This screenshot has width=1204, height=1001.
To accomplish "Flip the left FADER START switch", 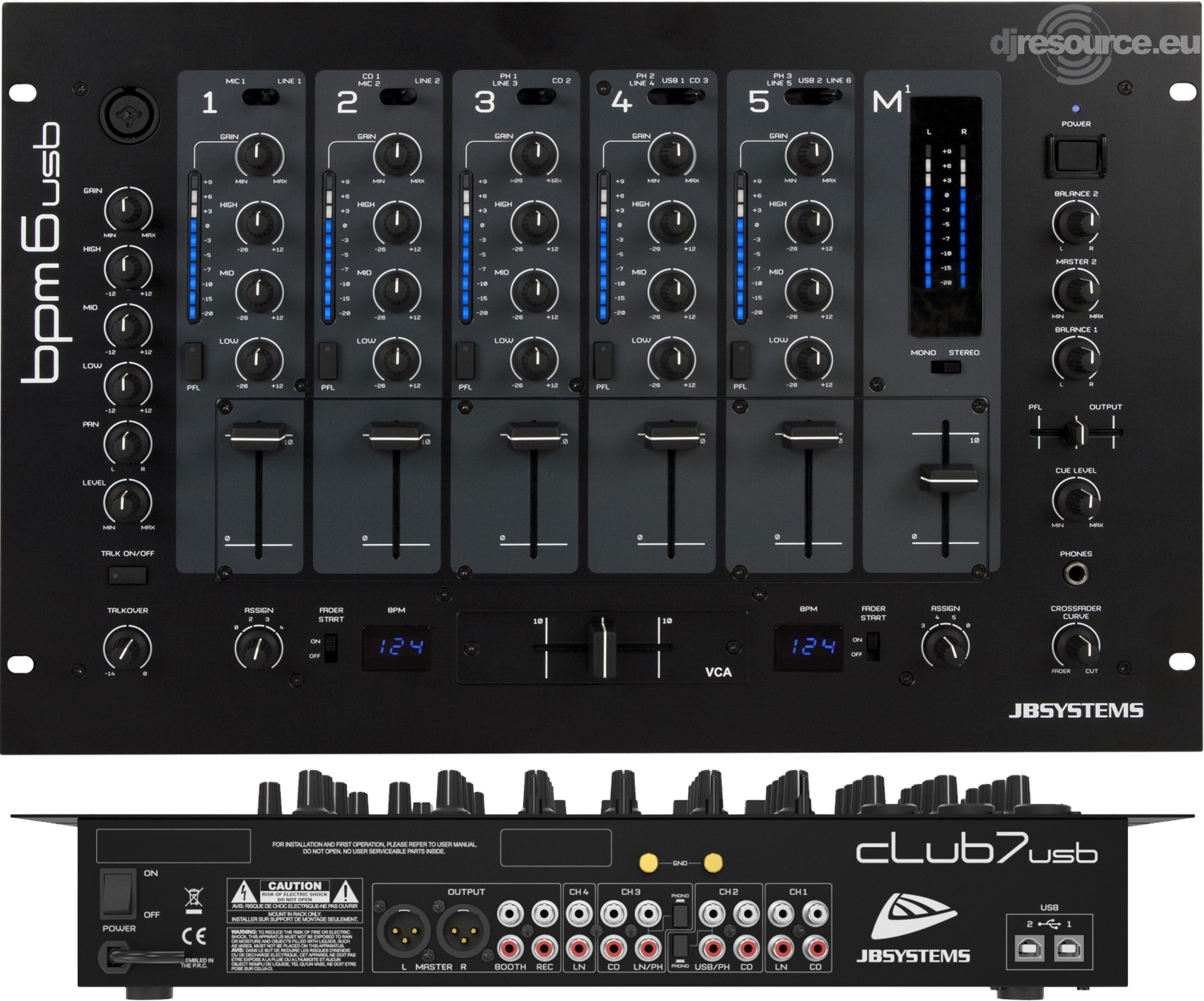I will point(331,648).
